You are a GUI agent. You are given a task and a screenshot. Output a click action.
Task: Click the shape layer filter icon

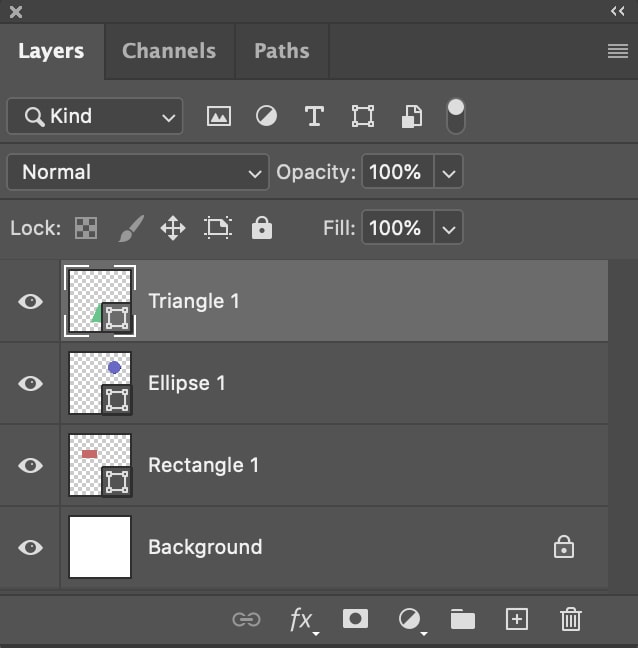pyautogui.click(x=362, y=116)
